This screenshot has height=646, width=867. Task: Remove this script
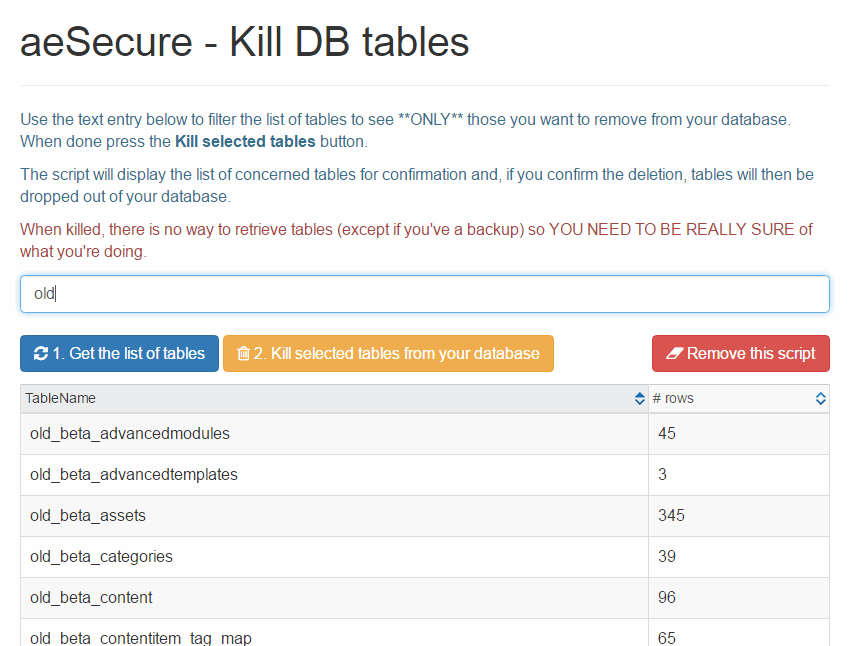741,353
